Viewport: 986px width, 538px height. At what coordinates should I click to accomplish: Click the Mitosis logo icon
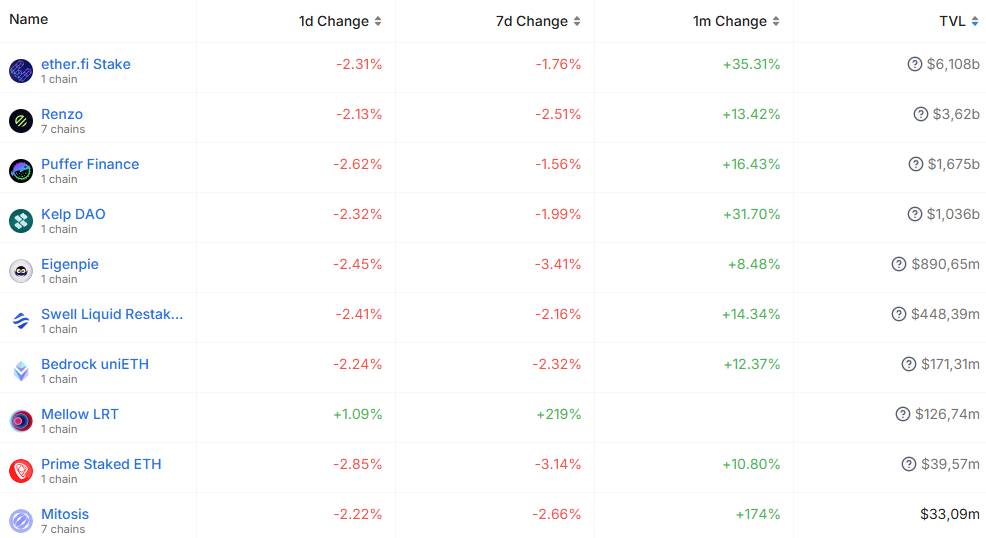pos(21,521)
